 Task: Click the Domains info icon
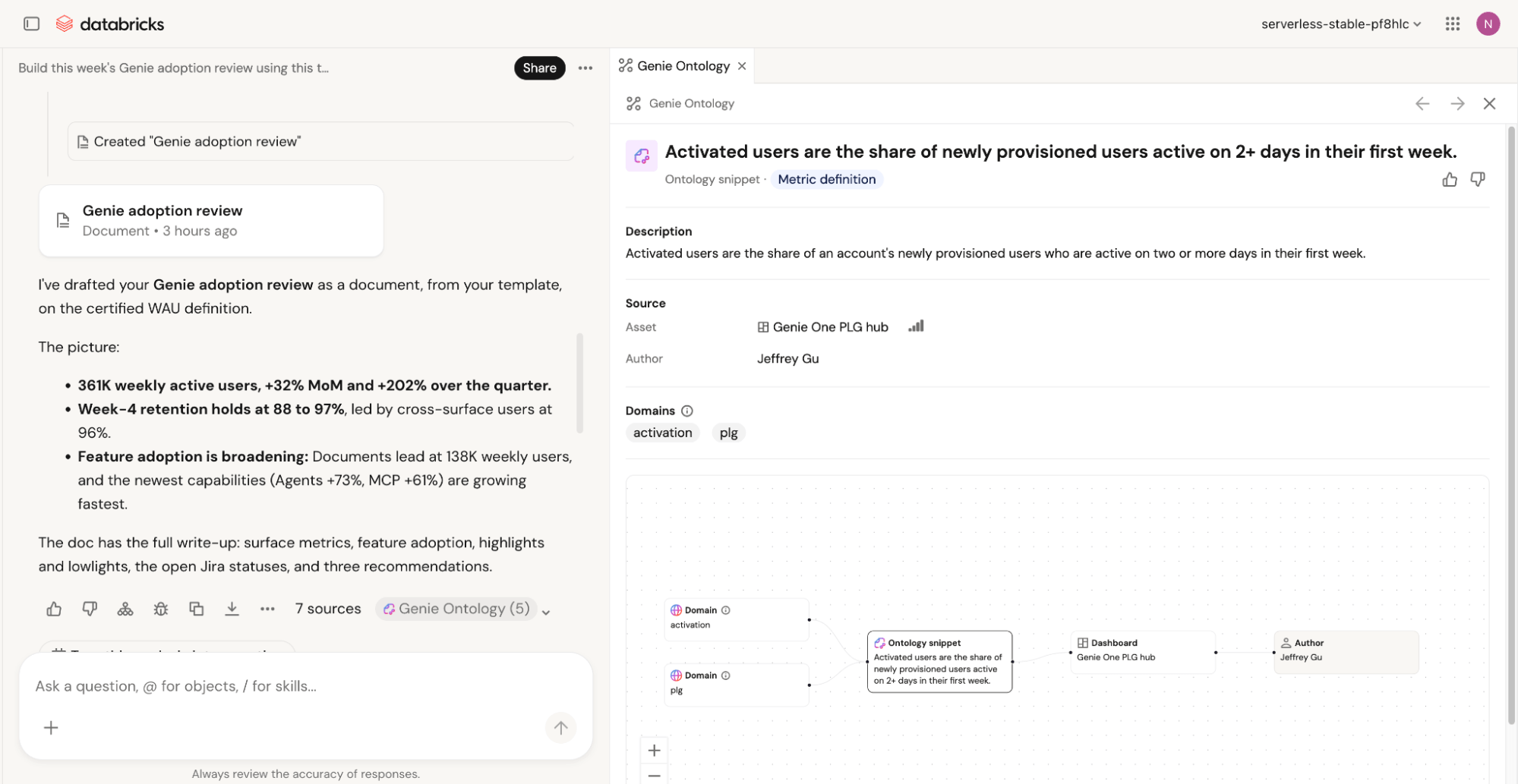point(686,411)
